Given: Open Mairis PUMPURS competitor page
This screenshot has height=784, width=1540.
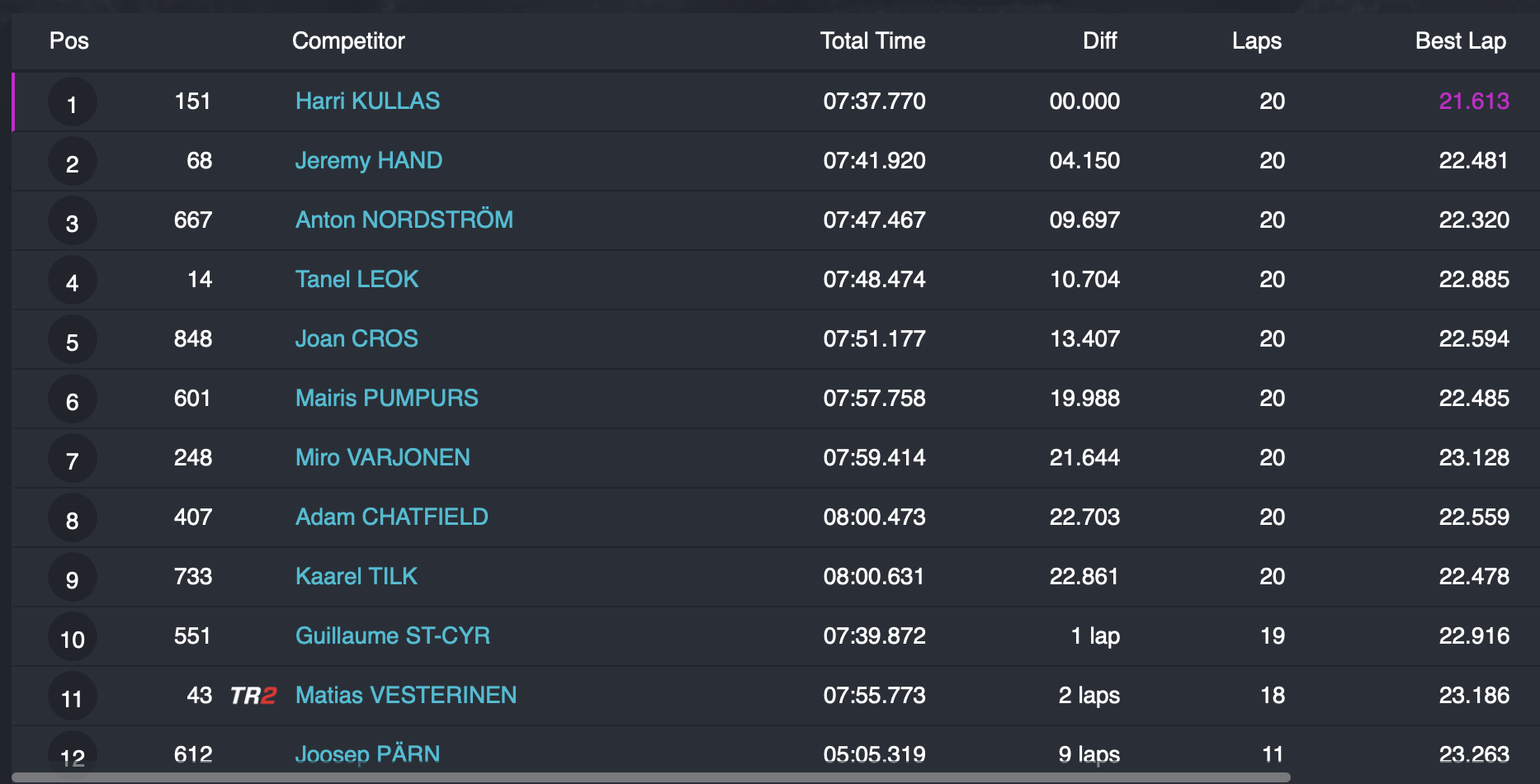Looking at the screenshot, I should [x=386, y=399].
